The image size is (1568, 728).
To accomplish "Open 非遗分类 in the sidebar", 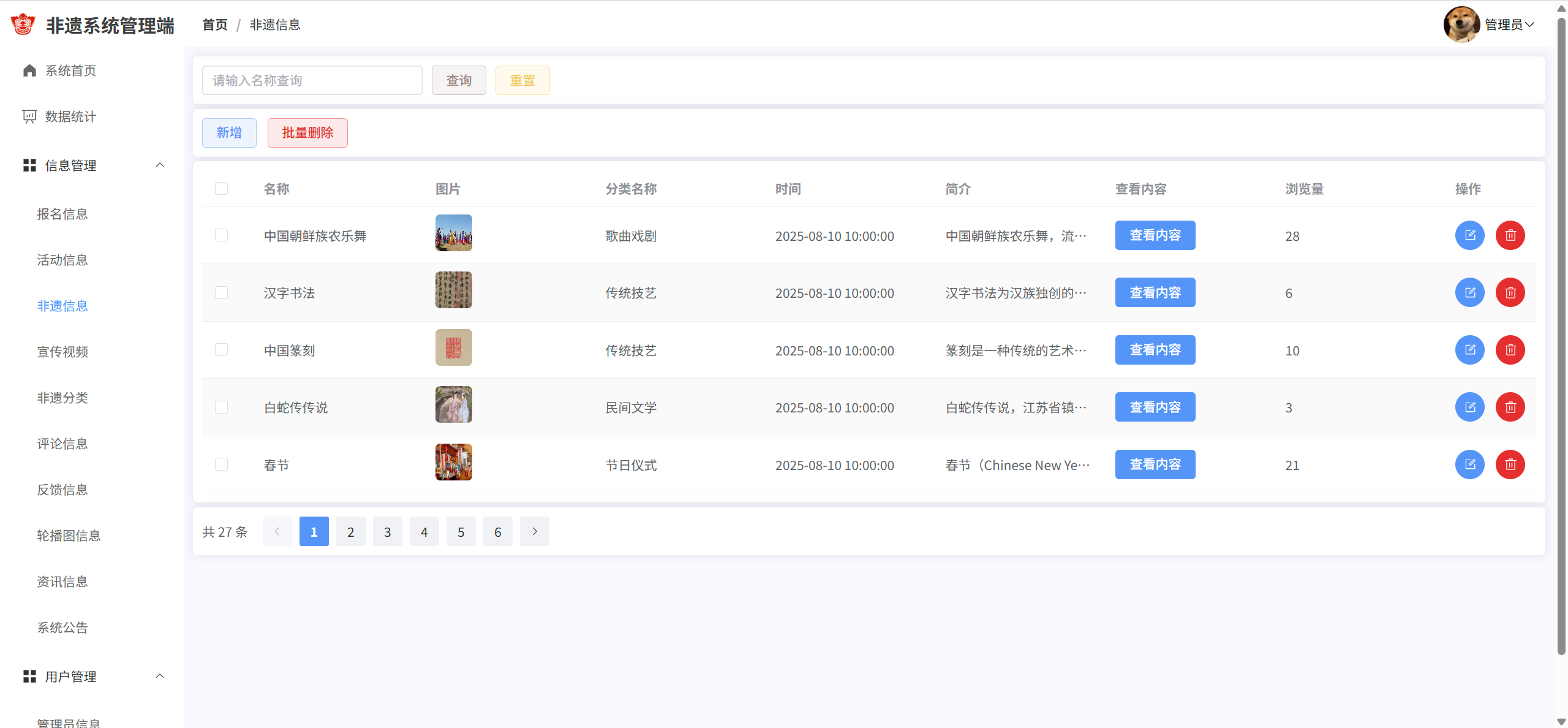I will click(x=62, y=398).
